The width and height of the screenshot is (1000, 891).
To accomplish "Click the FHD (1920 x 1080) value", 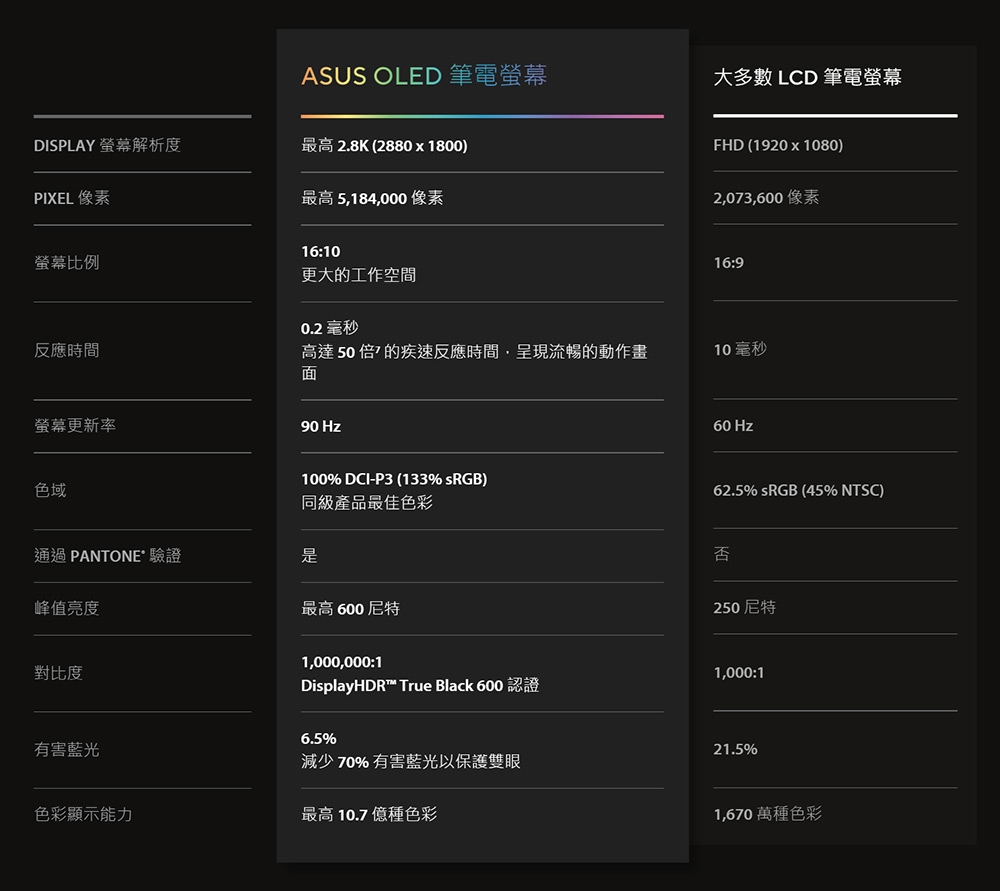I will click(778, 146).
